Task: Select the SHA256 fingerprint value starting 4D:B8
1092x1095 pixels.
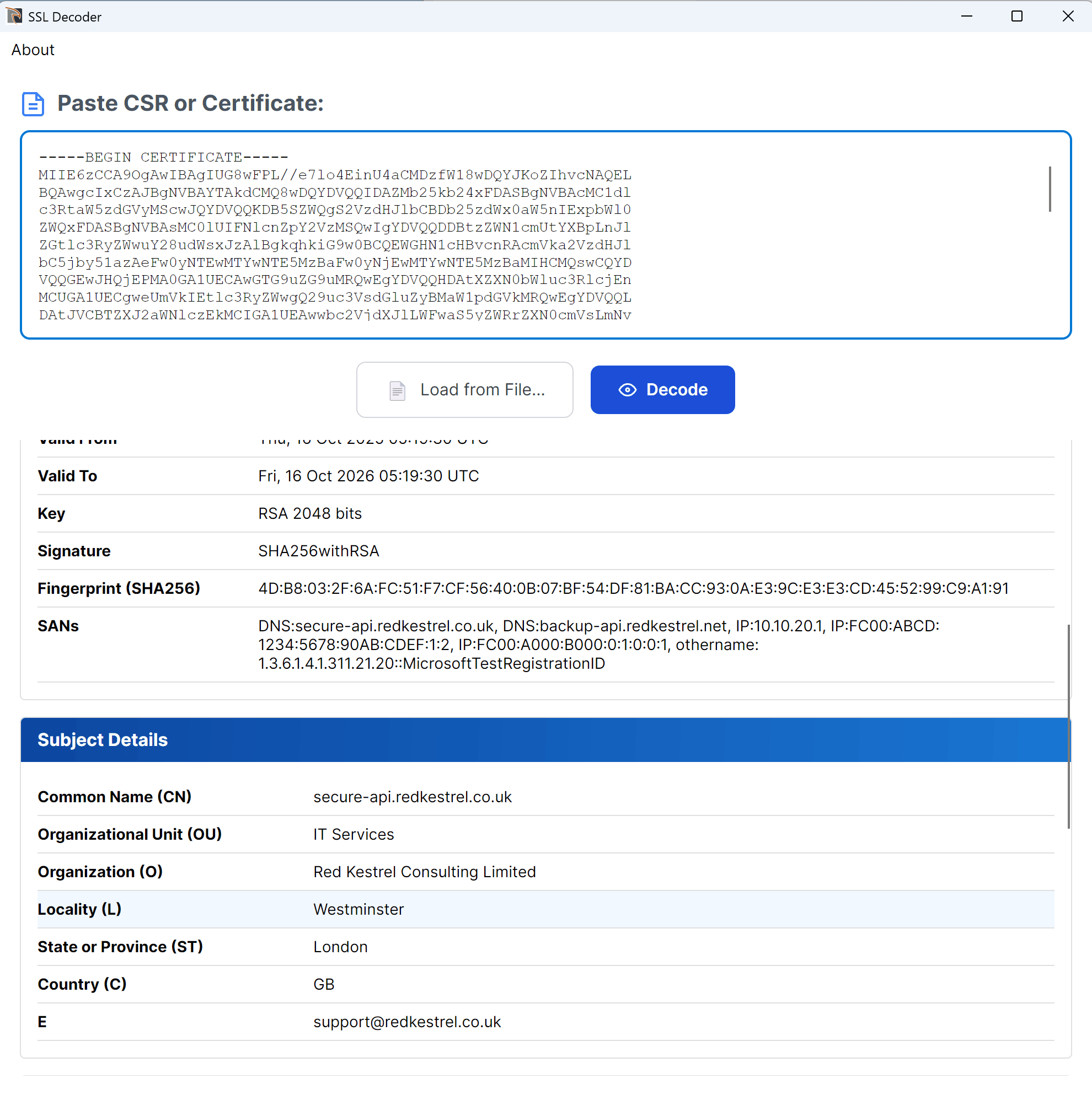Action: [x=633, y=588]
